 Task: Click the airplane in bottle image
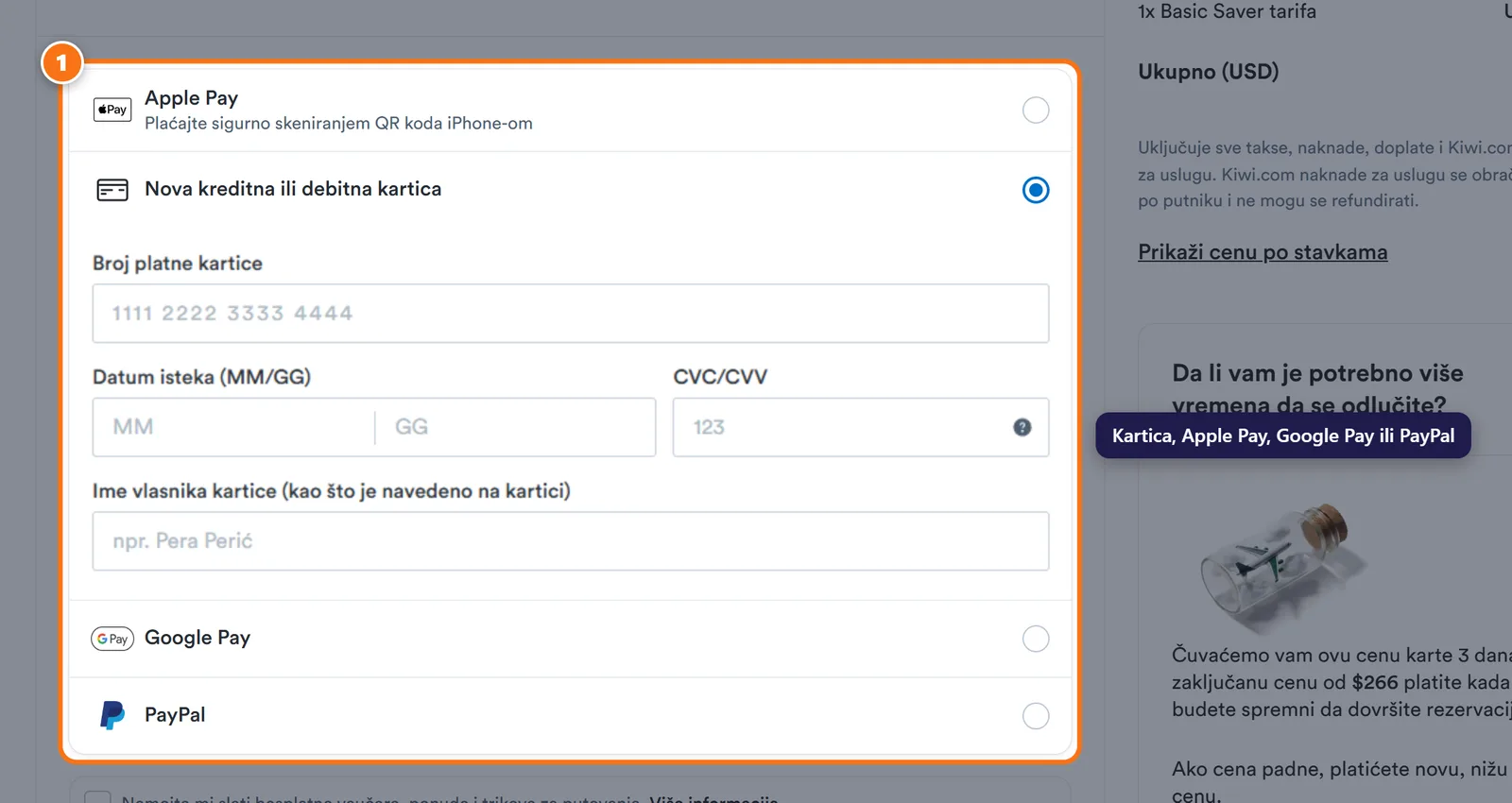[x=1281, y=567]
